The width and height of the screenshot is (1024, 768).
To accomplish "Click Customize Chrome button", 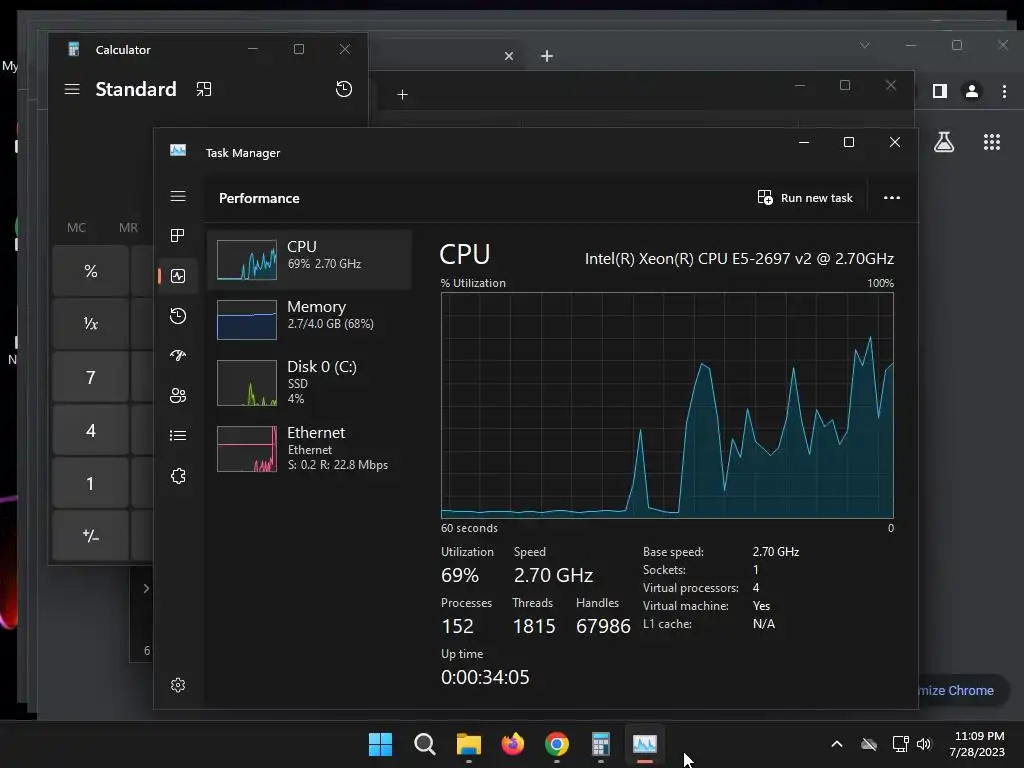I will pos(964,690).
